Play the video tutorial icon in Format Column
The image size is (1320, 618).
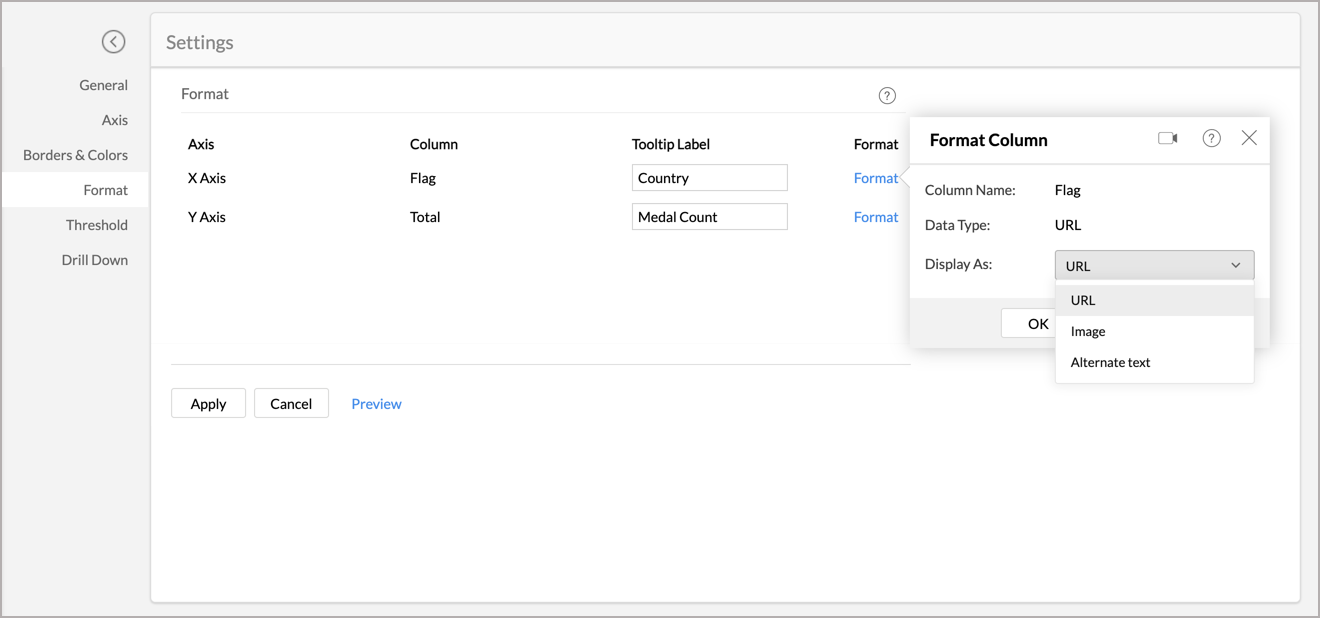coord(1167,139)
